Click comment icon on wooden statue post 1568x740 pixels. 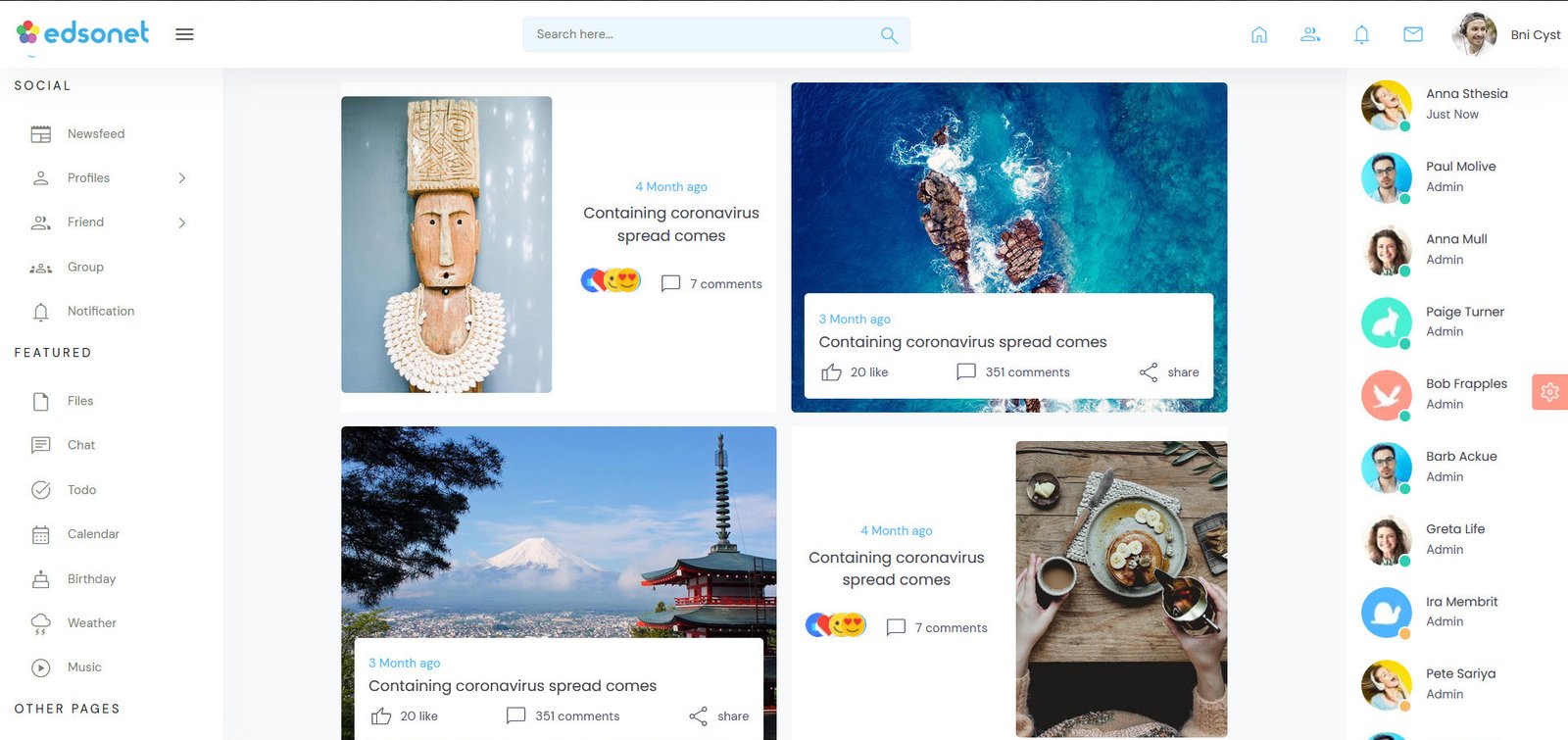[671, 284]
